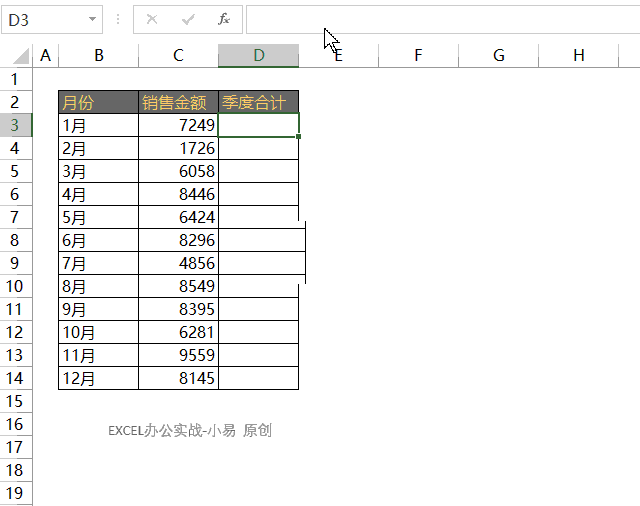
Task: Click the 销售金额 header cell
Action: point(178,102)
